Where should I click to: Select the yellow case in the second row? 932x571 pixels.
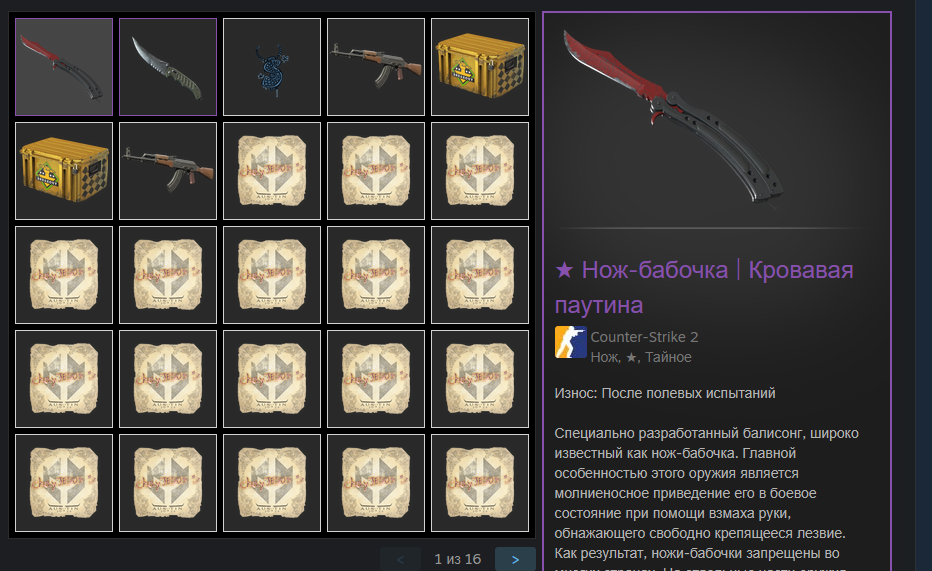(x=64, y=171)
